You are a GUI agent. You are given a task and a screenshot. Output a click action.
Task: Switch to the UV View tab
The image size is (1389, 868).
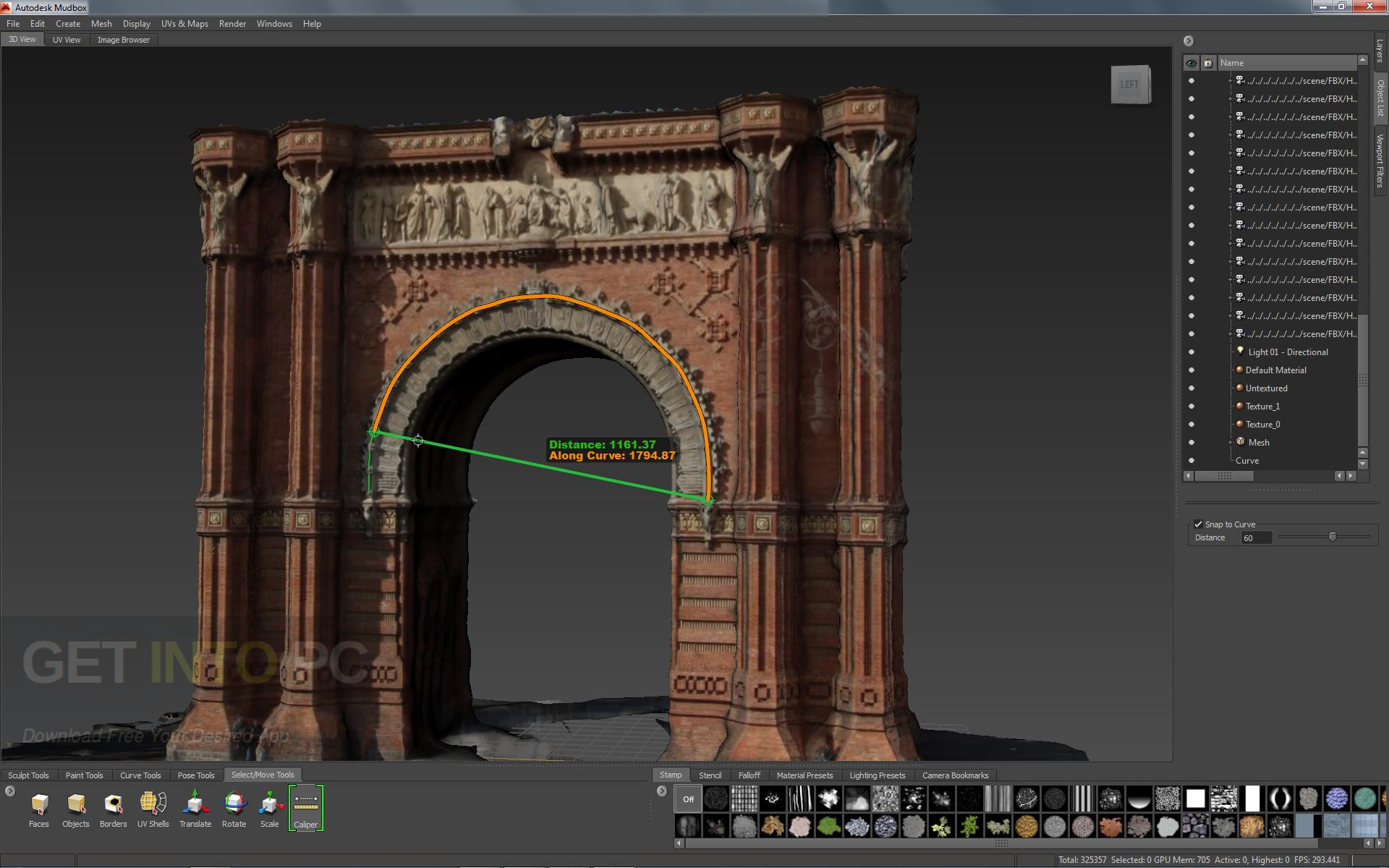pos(67,40)
